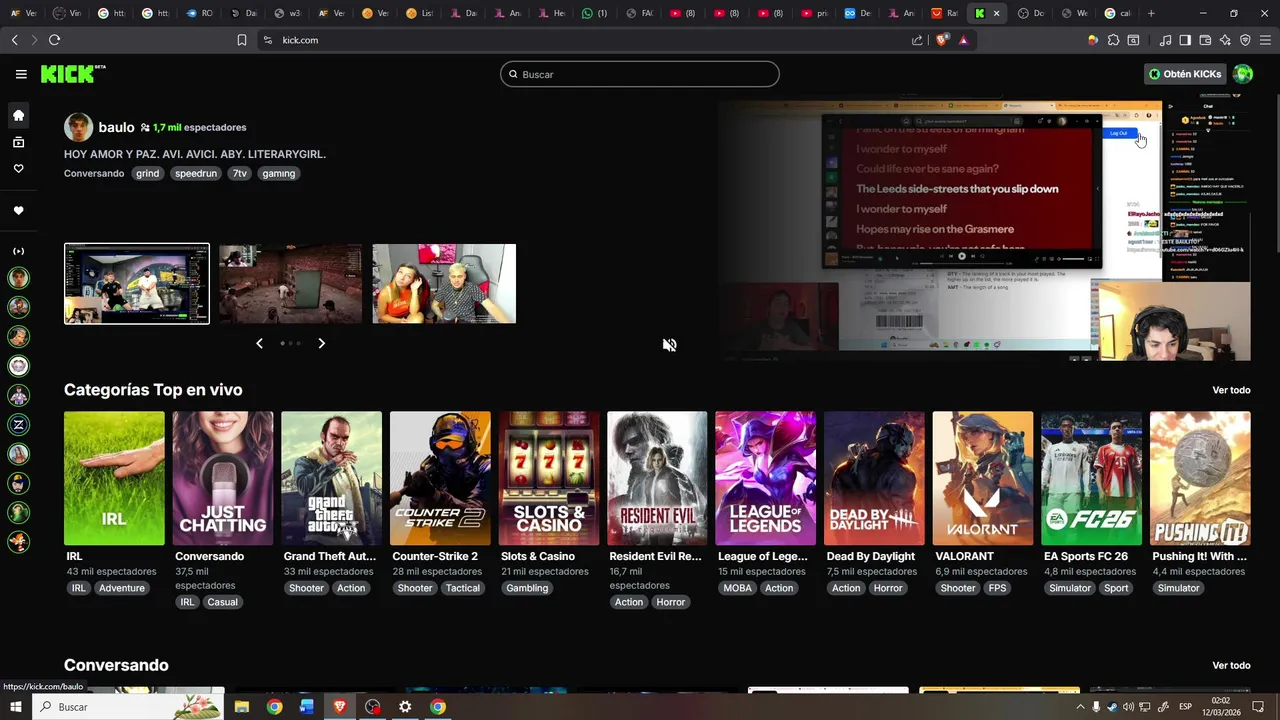This screenshot has width=1280, height=720.
Task: Select the third featured stream thumbnail
Action: click(x=444, y=284)
